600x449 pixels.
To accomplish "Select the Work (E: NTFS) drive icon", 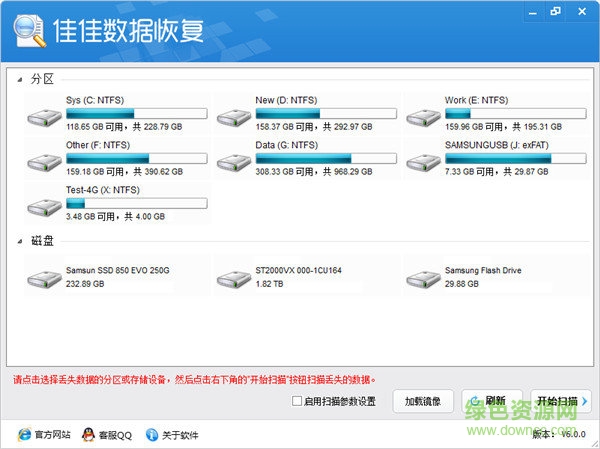I will coord(423,117).
